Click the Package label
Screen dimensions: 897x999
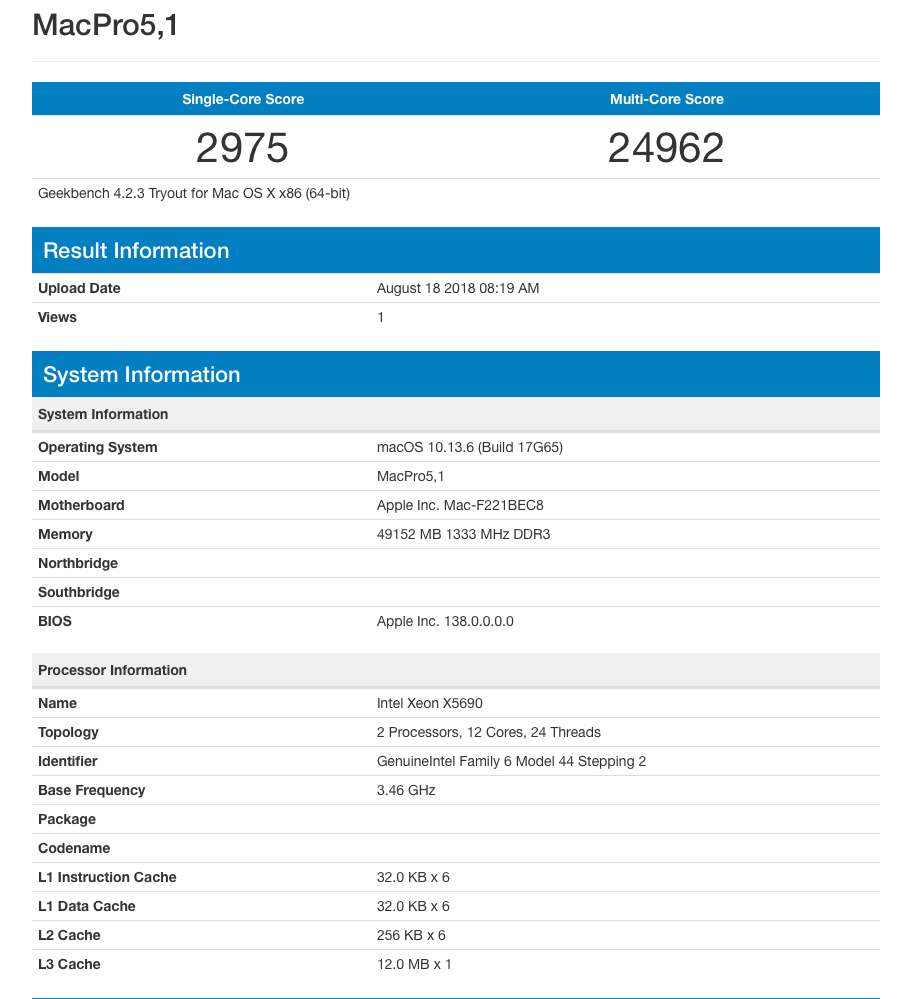[67, 819]
